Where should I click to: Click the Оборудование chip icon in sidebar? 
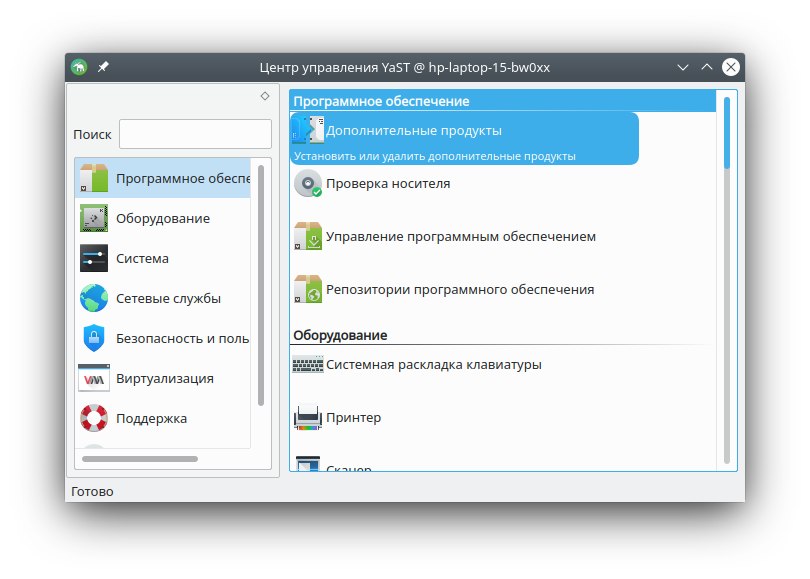(x=94, y=218)
